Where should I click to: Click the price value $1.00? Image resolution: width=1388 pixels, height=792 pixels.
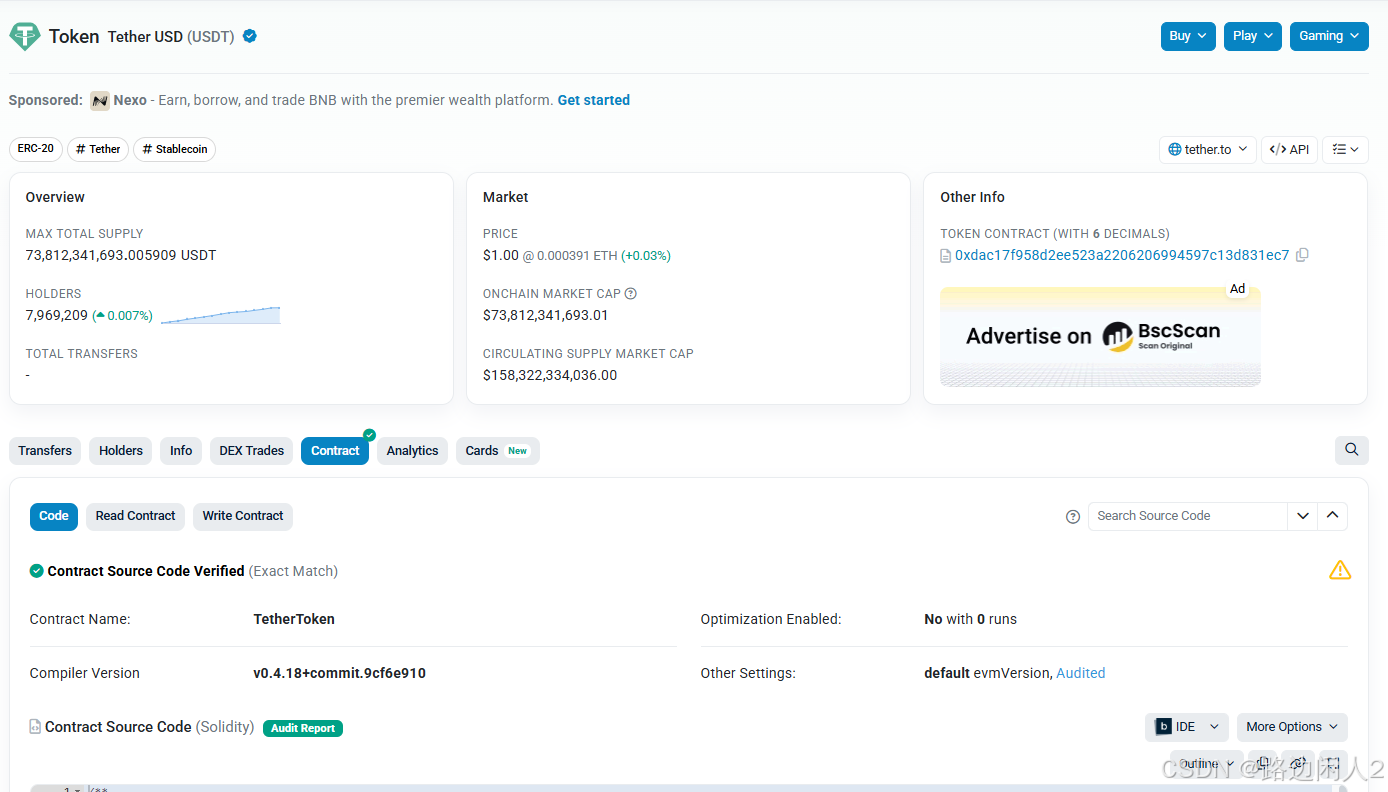tap(501, 255)
